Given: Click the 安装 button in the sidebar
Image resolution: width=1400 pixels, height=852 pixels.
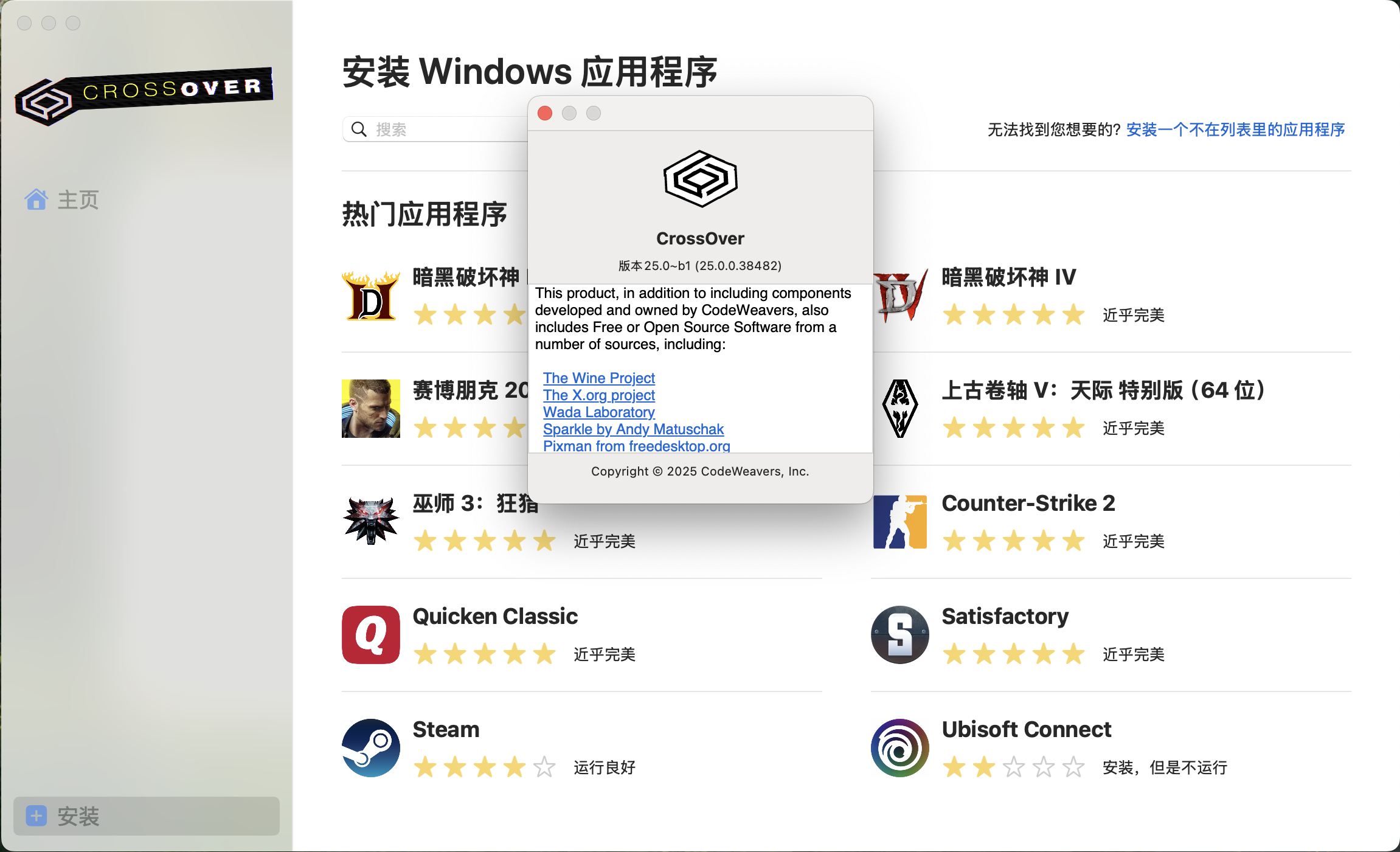Looking at the screenshot, I should pos(147,816).
